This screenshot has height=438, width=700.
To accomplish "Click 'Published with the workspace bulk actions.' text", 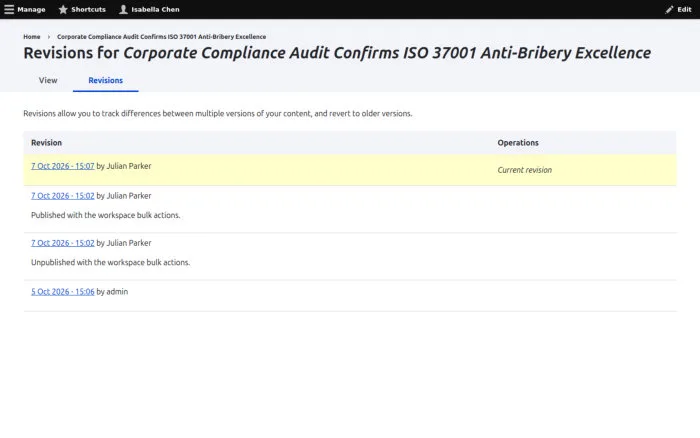I will (105, 215).
